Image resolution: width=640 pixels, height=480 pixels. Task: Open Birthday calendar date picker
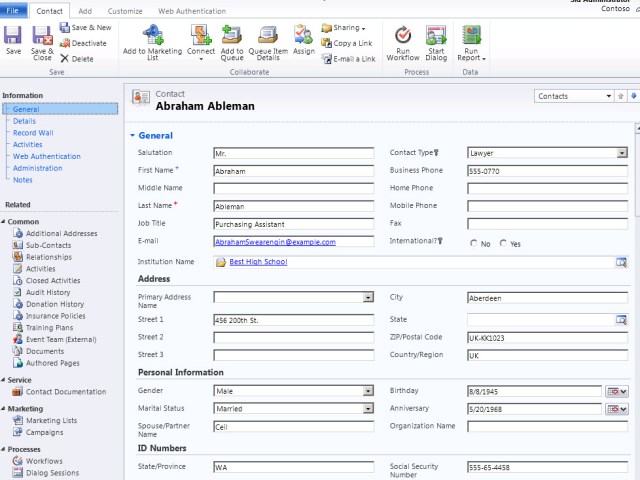(x=616, y=391)
